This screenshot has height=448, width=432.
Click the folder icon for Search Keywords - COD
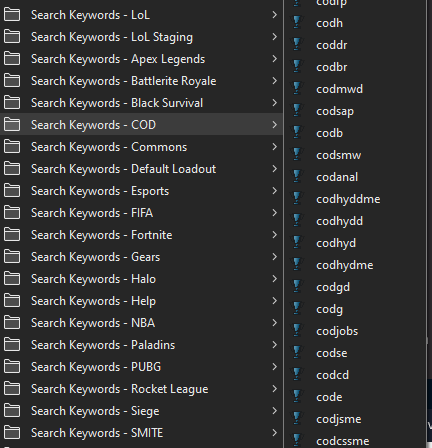(x=12, y=125)
